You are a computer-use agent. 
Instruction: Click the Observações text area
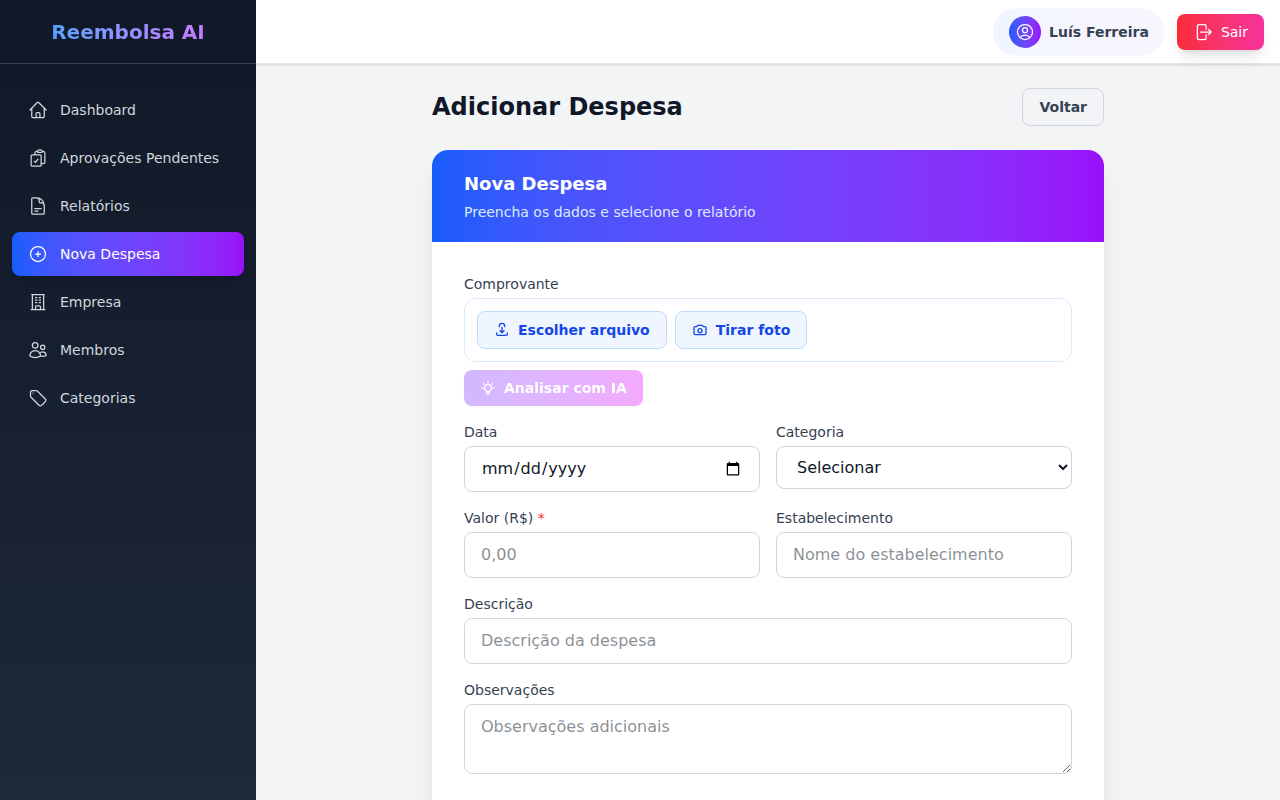(x=767, y=738)
